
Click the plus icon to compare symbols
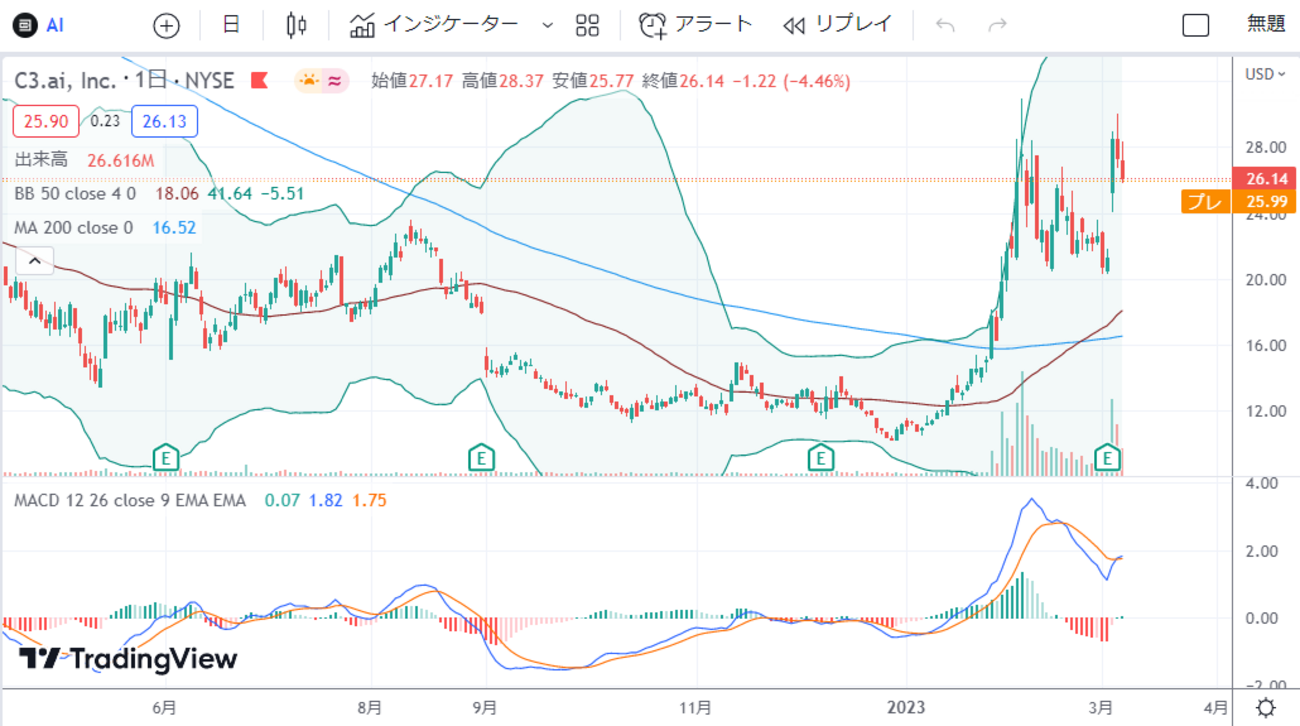(166, 25)
